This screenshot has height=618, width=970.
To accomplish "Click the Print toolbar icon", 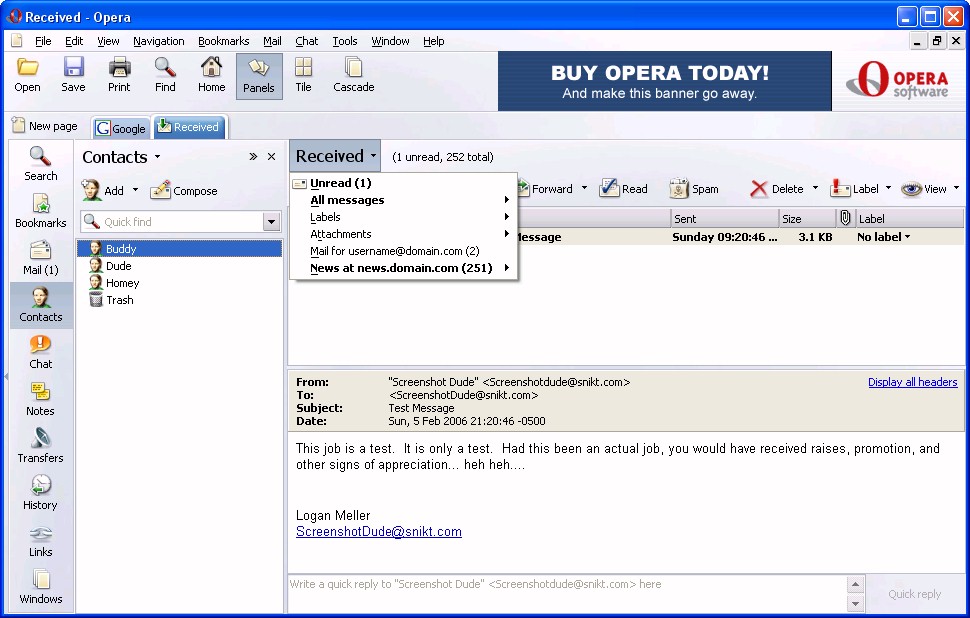I will coord(119,75).
